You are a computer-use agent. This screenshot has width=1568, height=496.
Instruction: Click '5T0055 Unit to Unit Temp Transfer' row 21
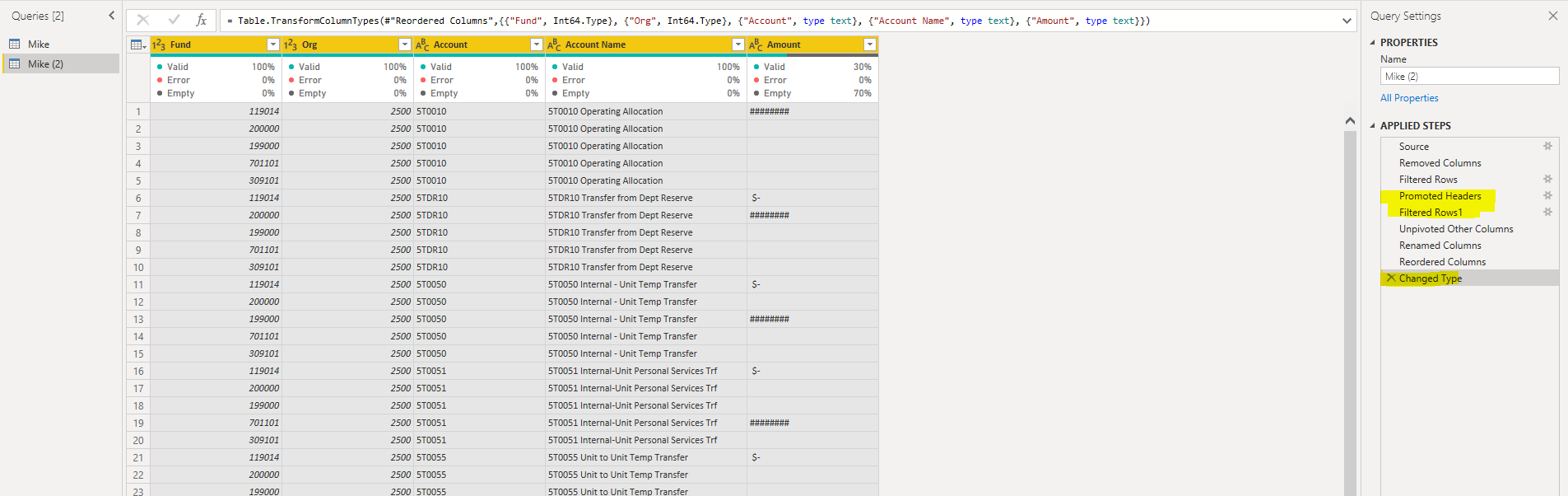point(645,457)
